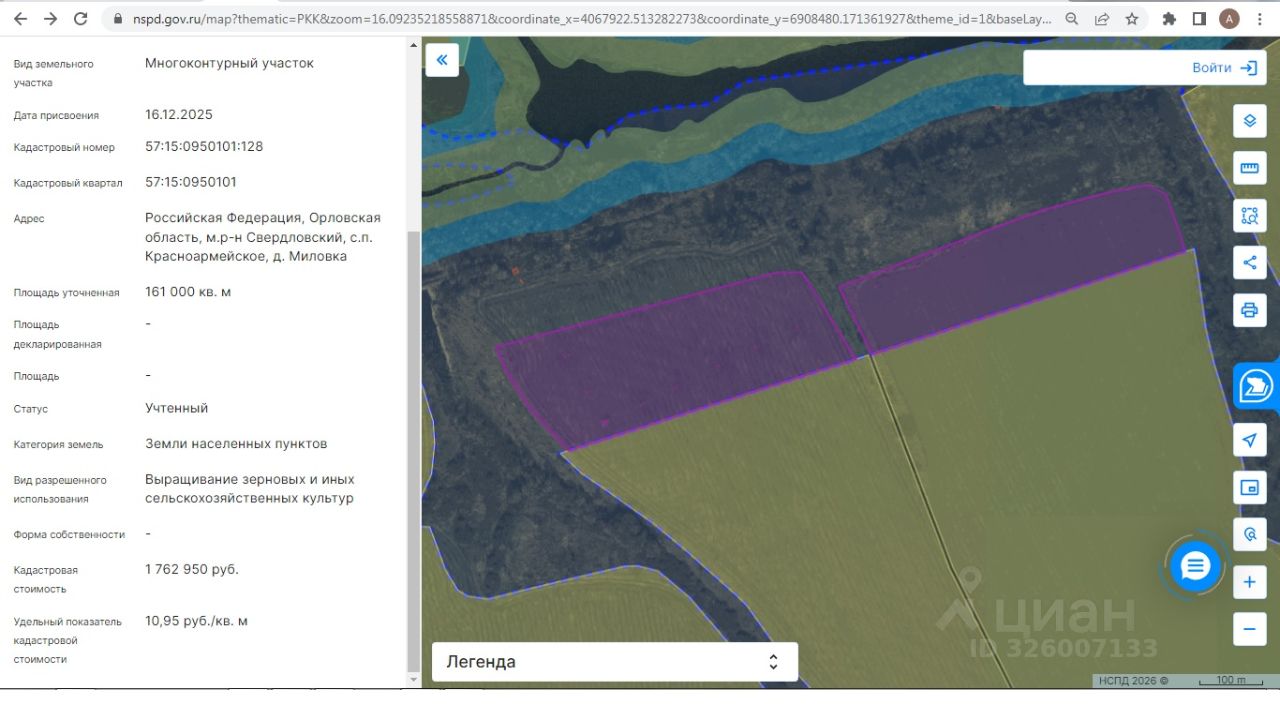Bookmark this page with the star
Screen dimensions: 1280x720
click(x=1132, y=19)
